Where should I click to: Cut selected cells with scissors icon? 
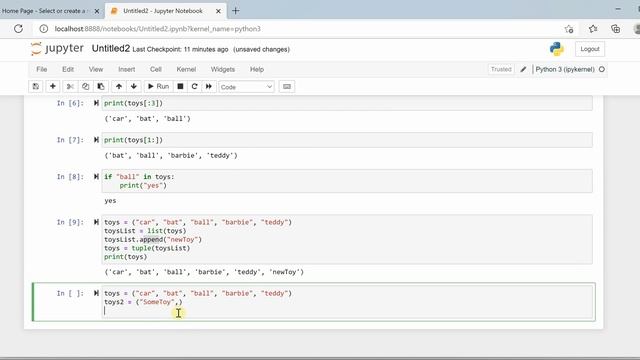pos(70,87)
